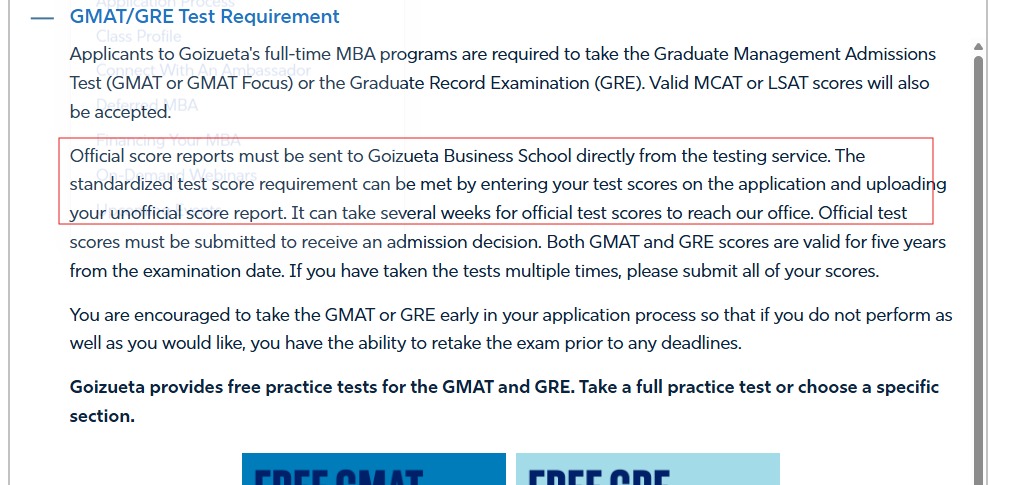Click the GMAT/GRE Test Requirement heading
The height and width of the screenshot is (485, 1034).
pos(204,17)
